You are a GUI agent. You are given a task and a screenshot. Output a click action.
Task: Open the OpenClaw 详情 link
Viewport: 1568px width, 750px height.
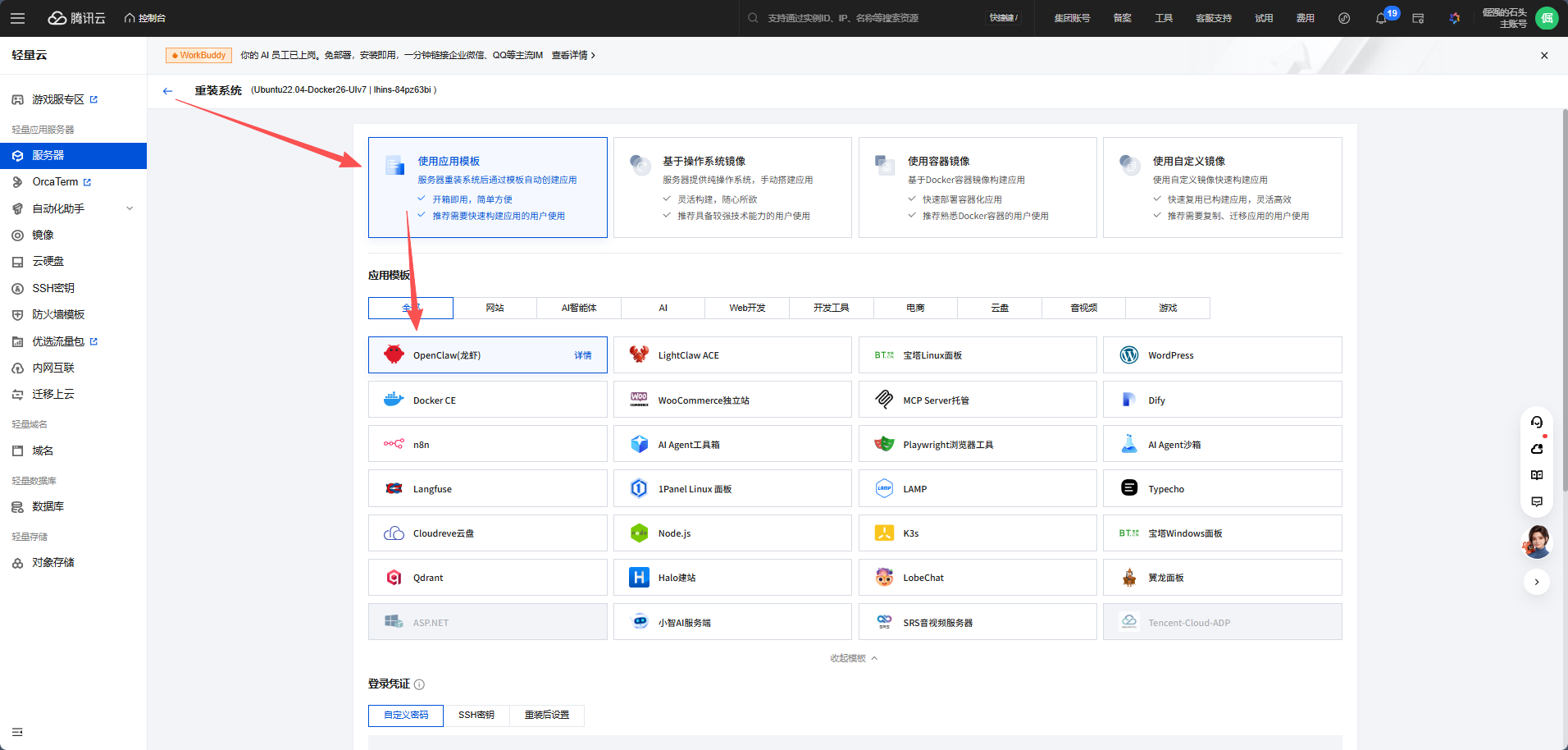pyautogui.click(x=583, y=355)
